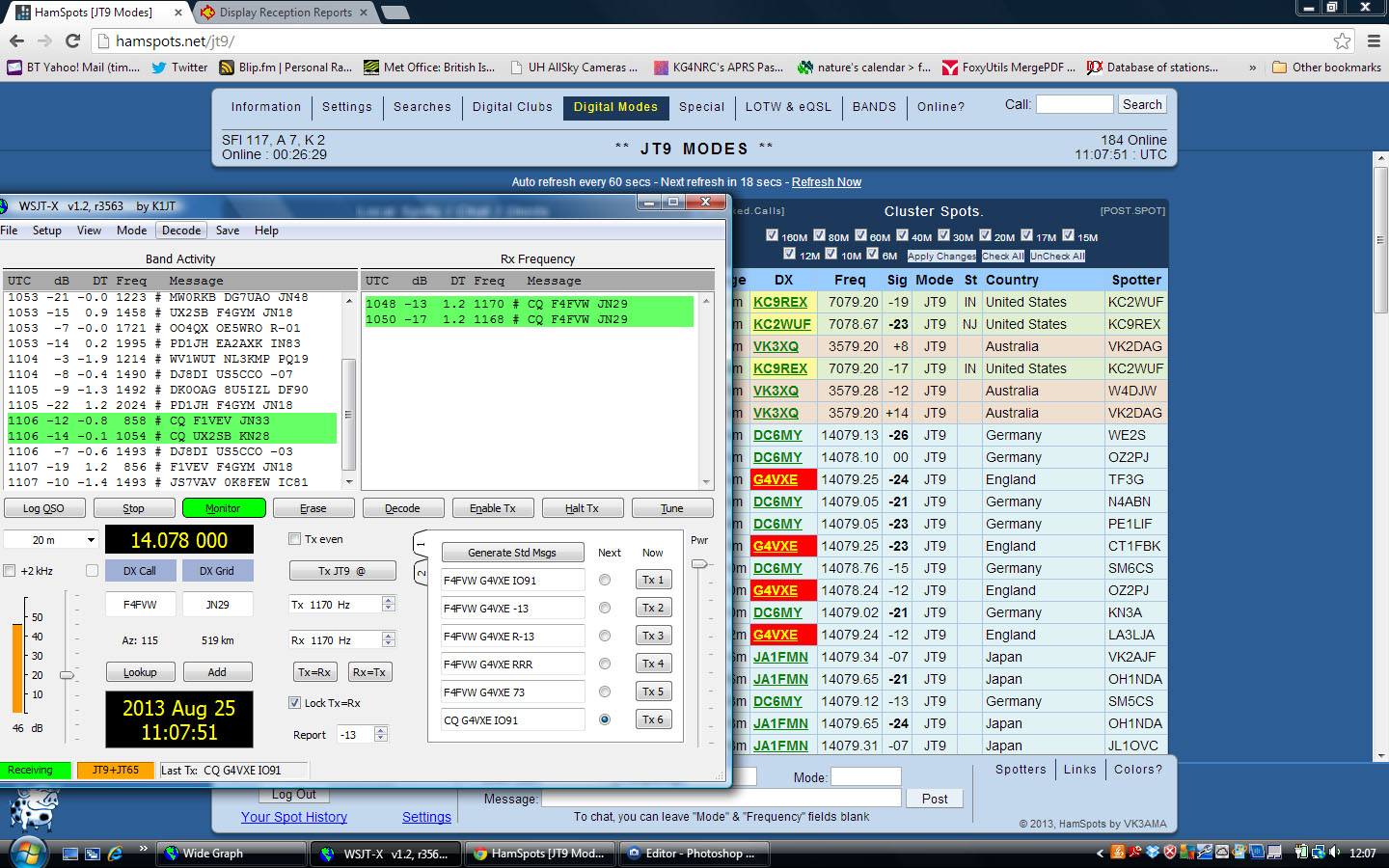The image size is (1389, 868).
Task: Toggle the Tx even checkbox
Action: [295, 539]
